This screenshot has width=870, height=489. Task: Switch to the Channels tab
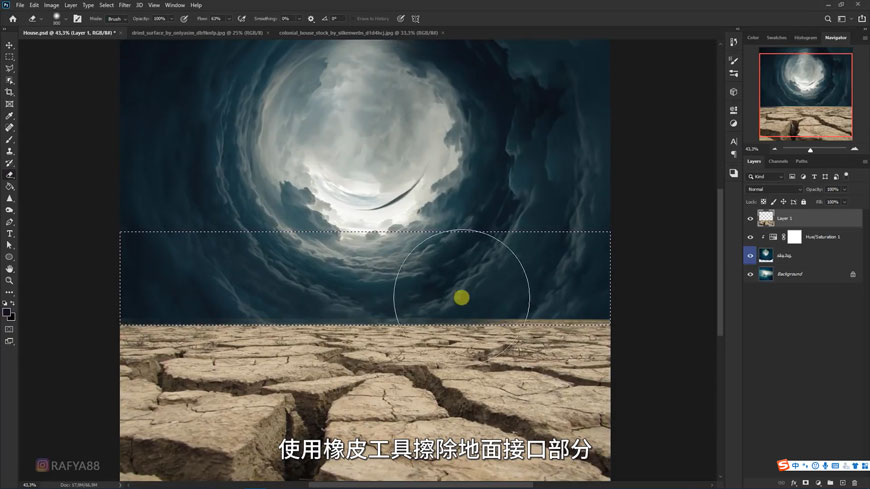click(x=777, y=161)
